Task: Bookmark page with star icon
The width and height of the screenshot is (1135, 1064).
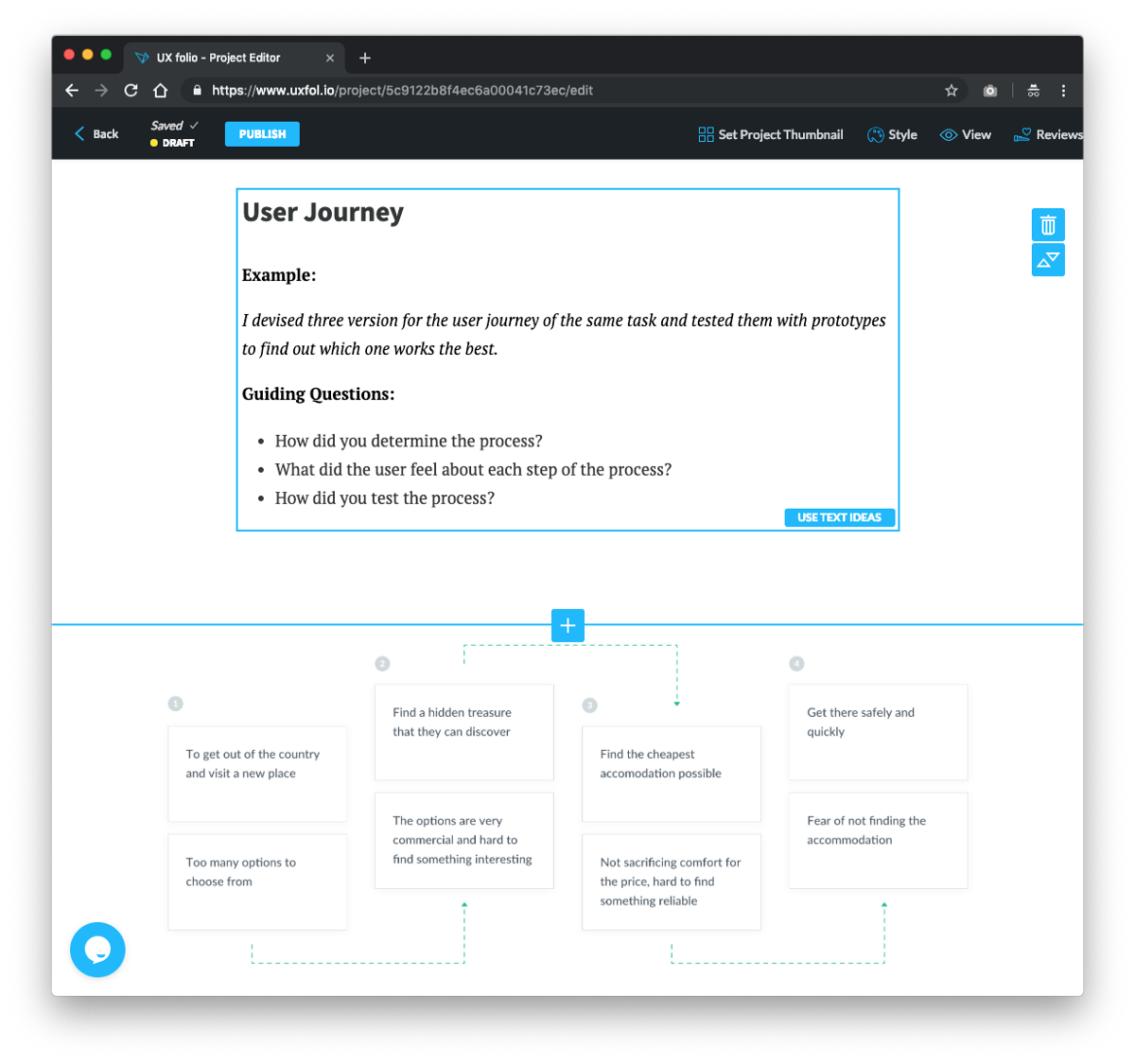Action: 952,91
